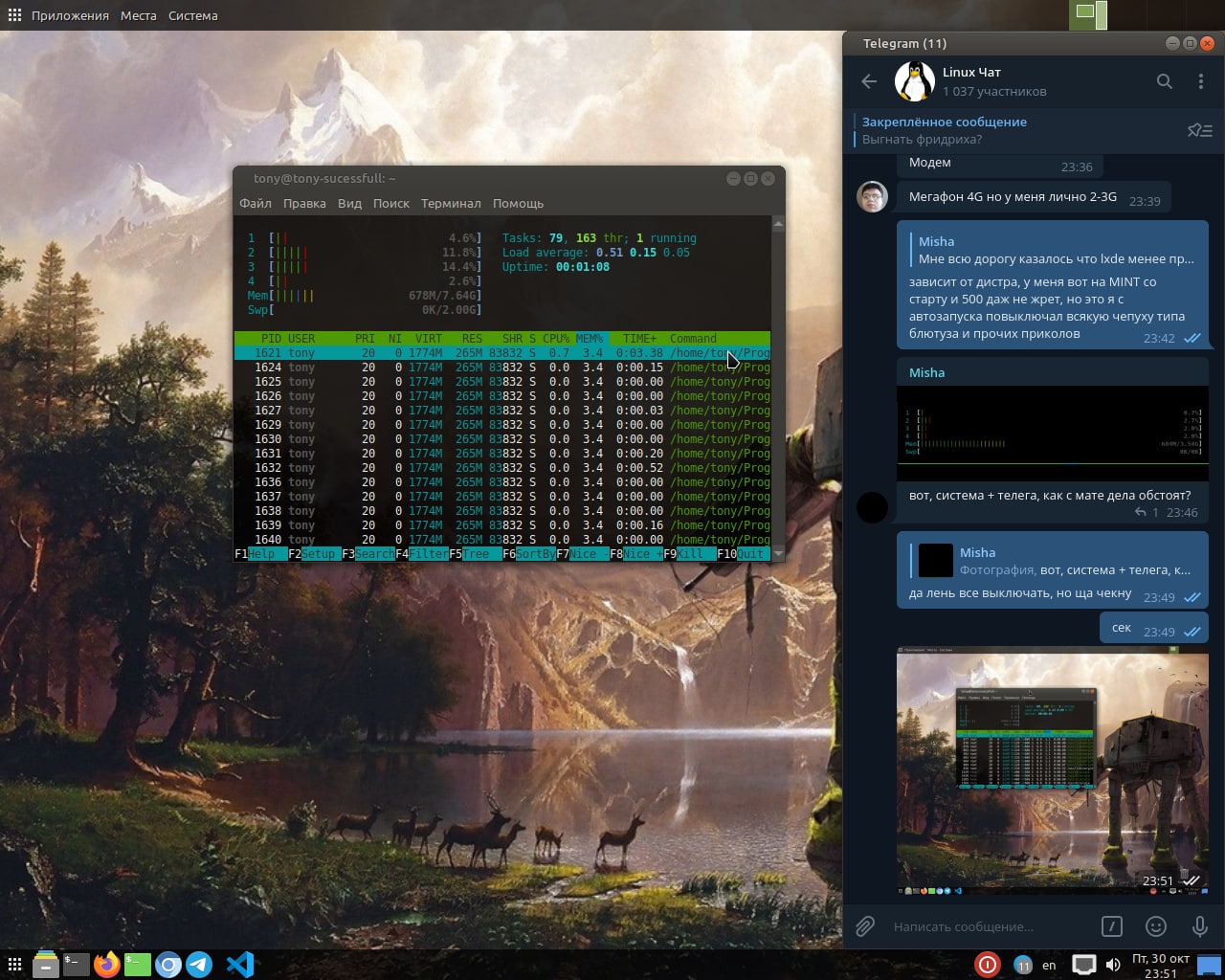Launch Chromium from the bottom panel
The height and width of the screenshot is (980, 1225).
pyautogui.click(x=168, y=965)
